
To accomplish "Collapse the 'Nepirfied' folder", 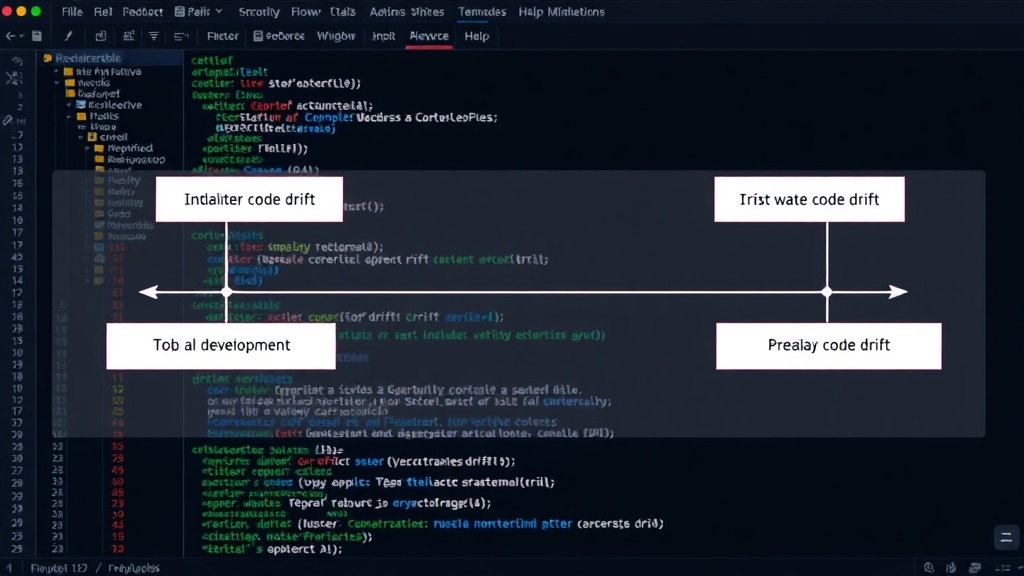I will [87, 148].
